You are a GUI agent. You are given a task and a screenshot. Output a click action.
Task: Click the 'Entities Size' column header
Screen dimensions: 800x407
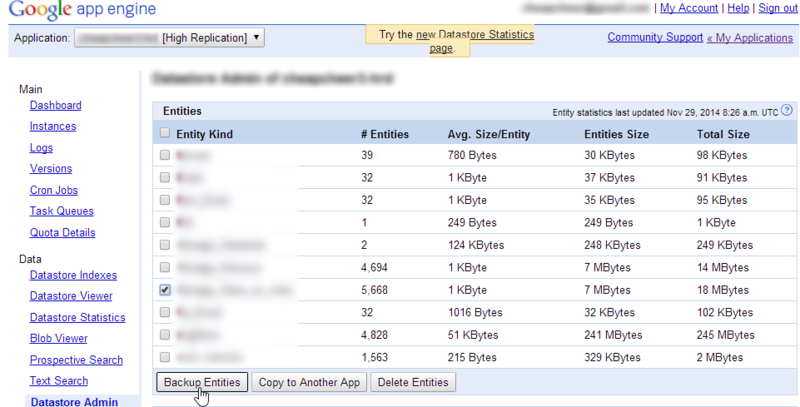pyautogui.click(x=616, y=134)
